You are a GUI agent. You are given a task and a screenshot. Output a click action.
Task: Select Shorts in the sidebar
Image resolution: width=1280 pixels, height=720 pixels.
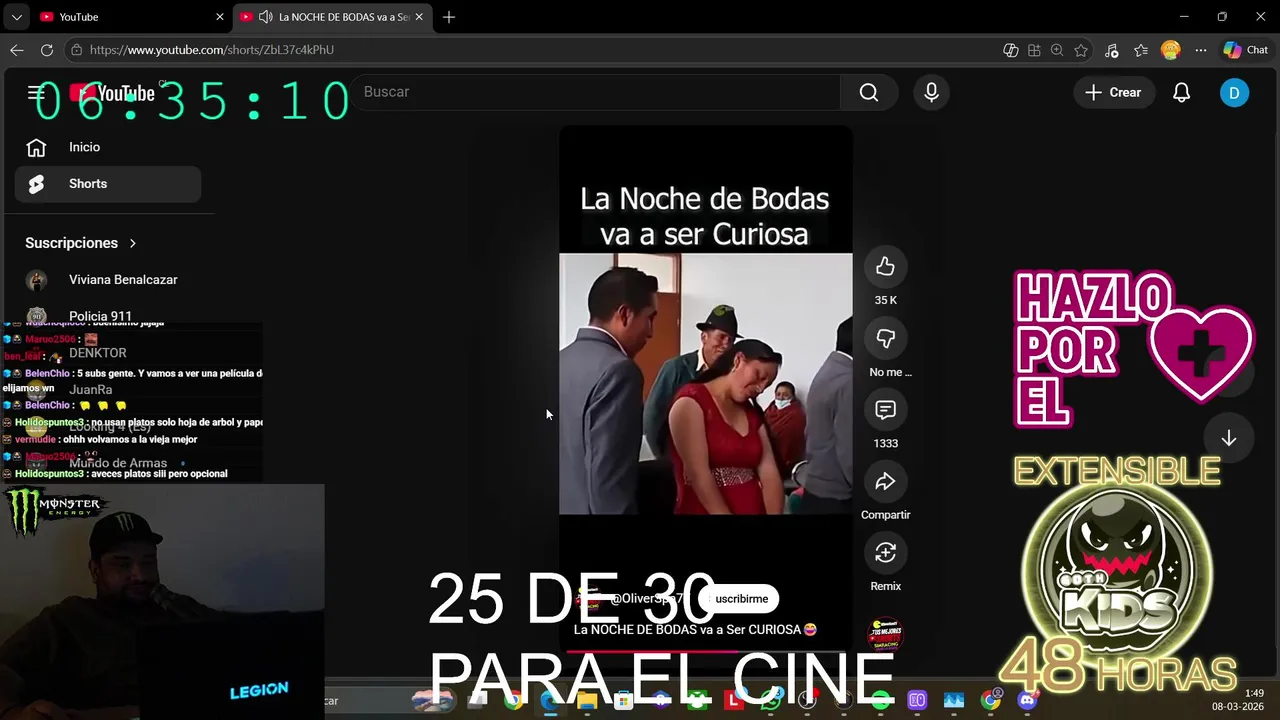pos(108,184)
